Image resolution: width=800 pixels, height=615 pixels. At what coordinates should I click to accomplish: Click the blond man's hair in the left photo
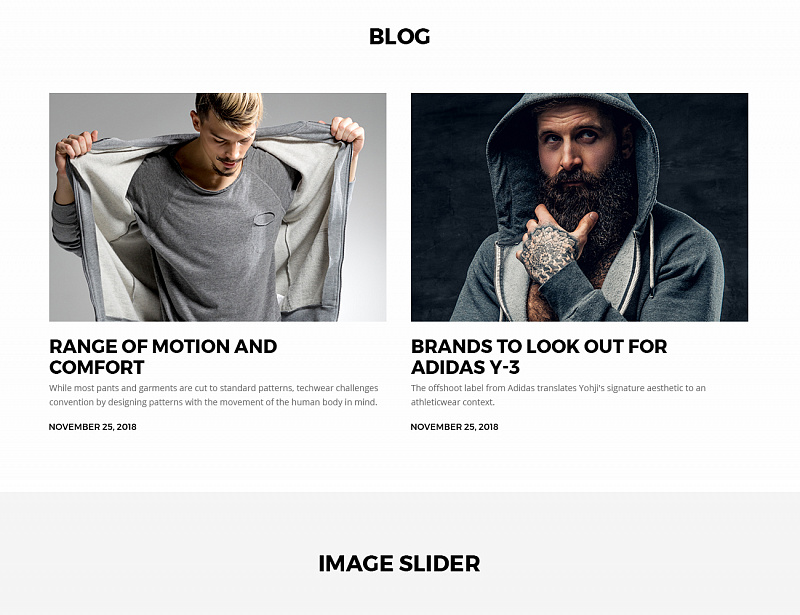coord(230,107)
